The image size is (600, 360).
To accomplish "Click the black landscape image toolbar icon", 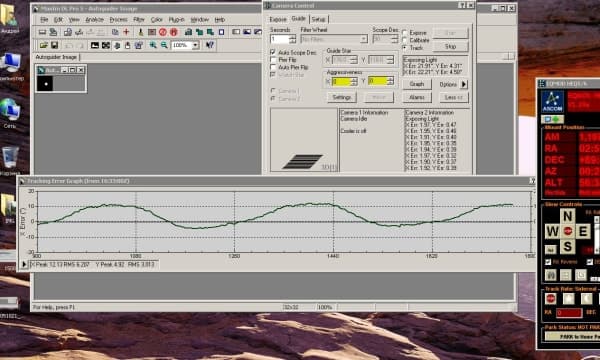I will point(95,45).
